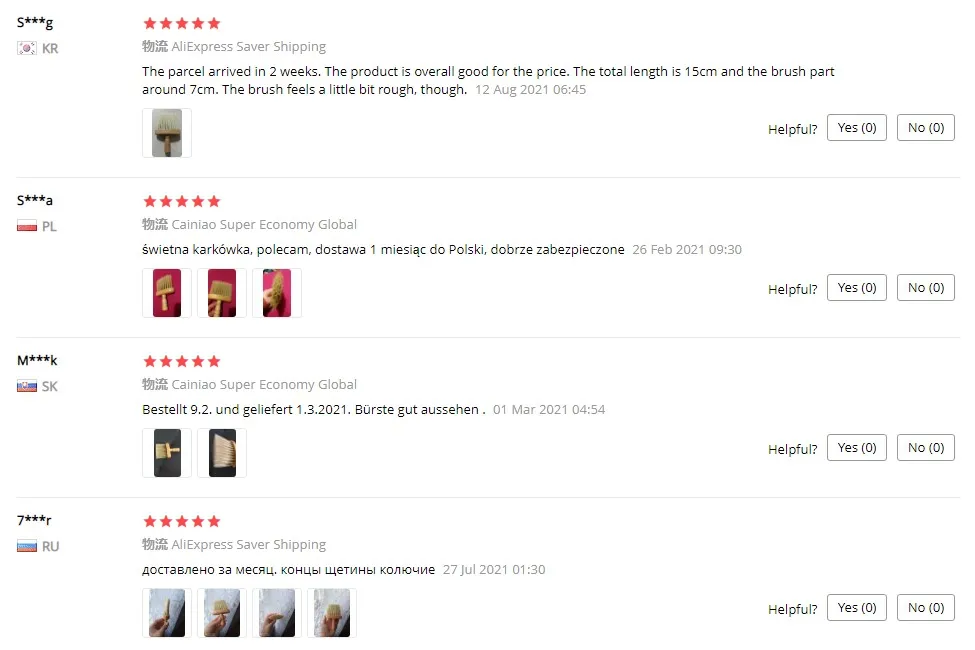
Task: Open third photo in S***a's review
Action: click(277, 293)
